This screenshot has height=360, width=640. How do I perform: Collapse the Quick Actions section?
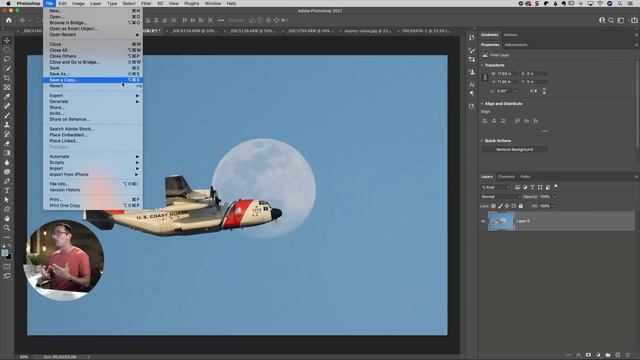482,140
